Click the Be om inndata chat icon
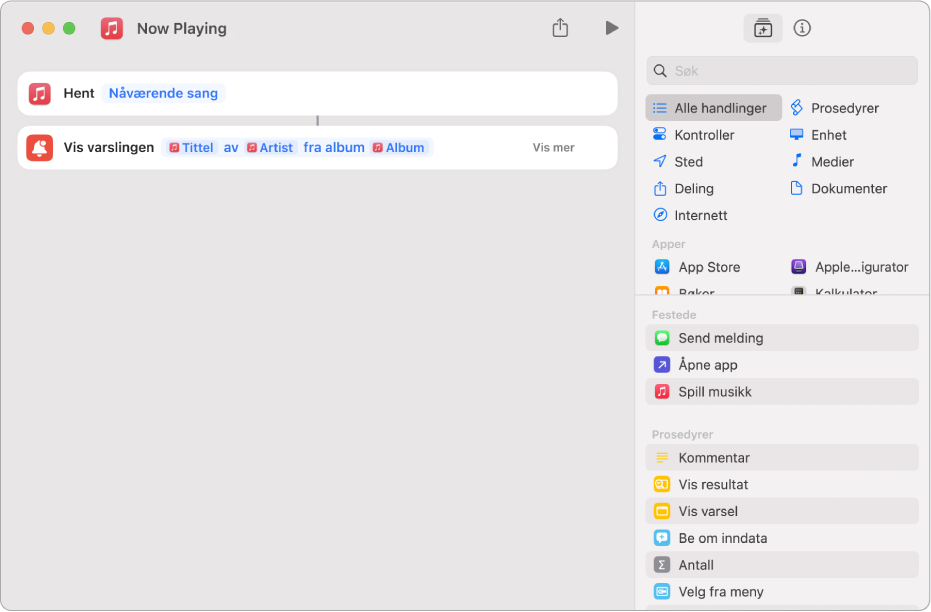Image resolution: width=931 pixels, height=612 pixels. (x=662, y=538)
